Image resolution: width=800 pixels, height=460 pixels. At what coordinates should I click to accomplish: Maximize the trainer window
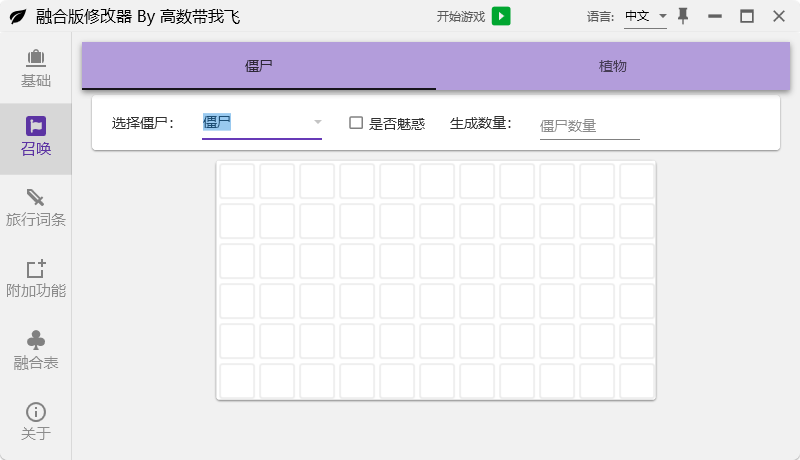click(x=746, y=16)
